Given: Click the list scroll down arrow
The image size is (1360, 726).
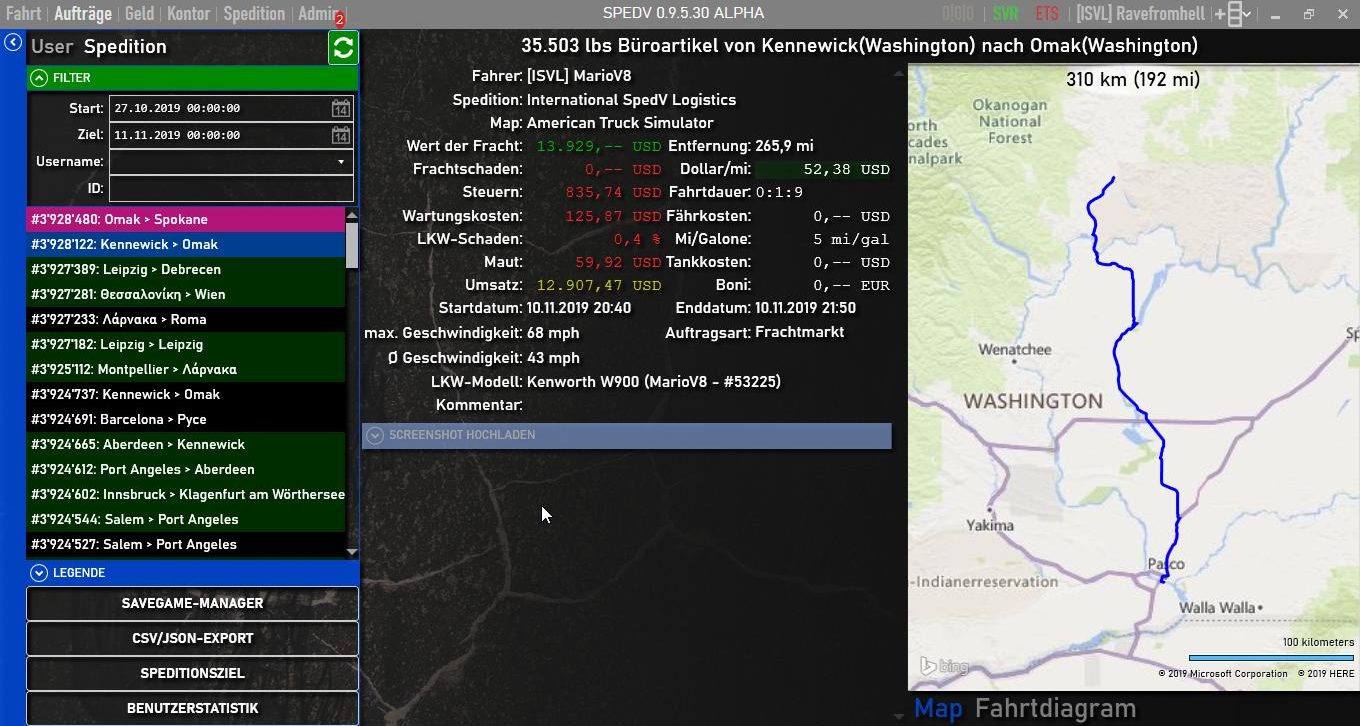Looking at the screenshot, I should pyautogui.click(x=351, y=551).
